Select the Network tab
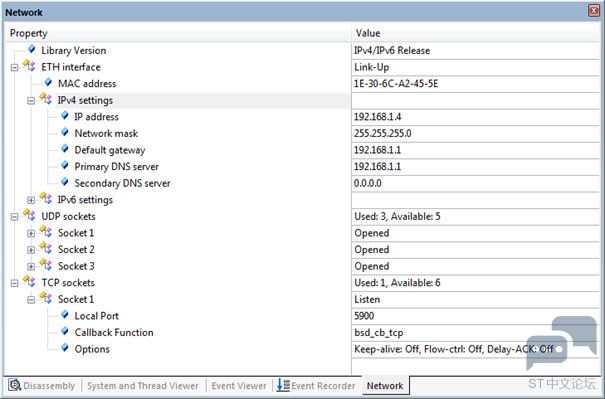This screenshot has width=605, height=399. click(385, 385)
